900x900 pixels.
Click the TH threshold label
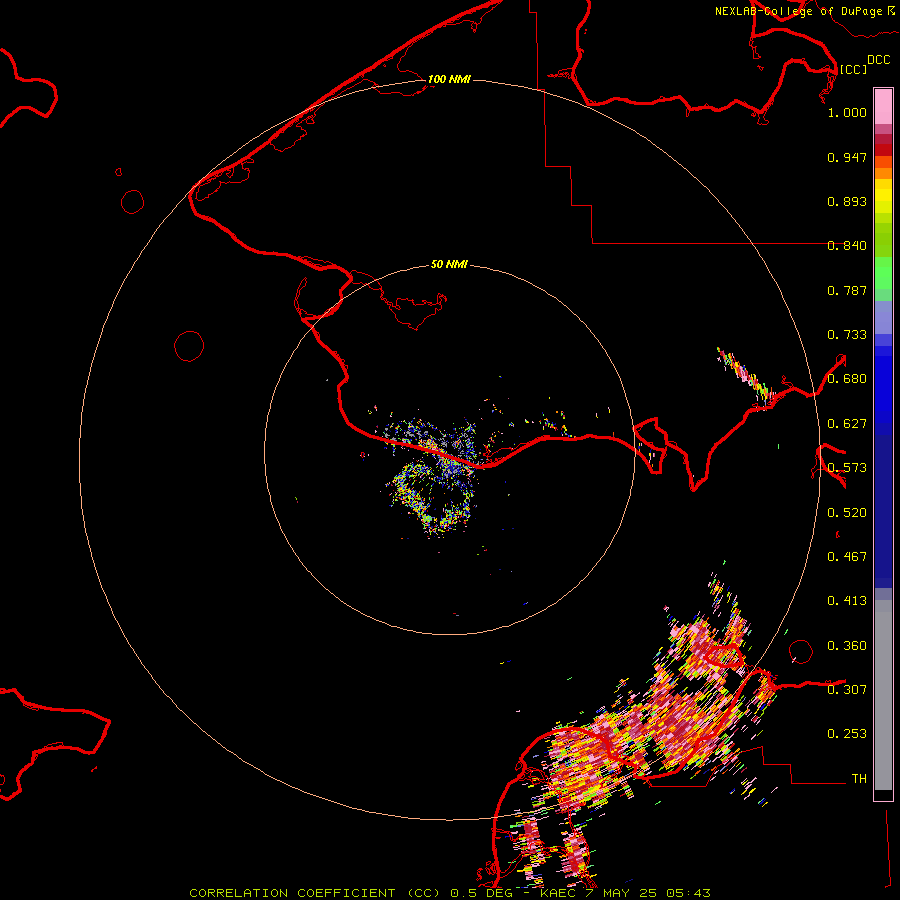coord(859,779)
